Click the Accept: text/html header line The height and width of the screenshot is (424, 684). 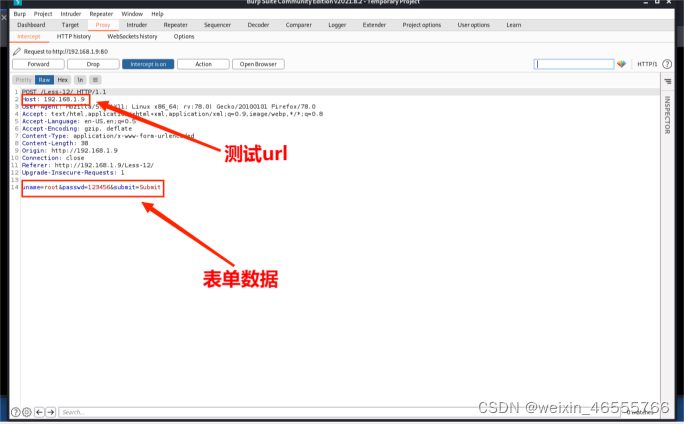tap(173, 114)
